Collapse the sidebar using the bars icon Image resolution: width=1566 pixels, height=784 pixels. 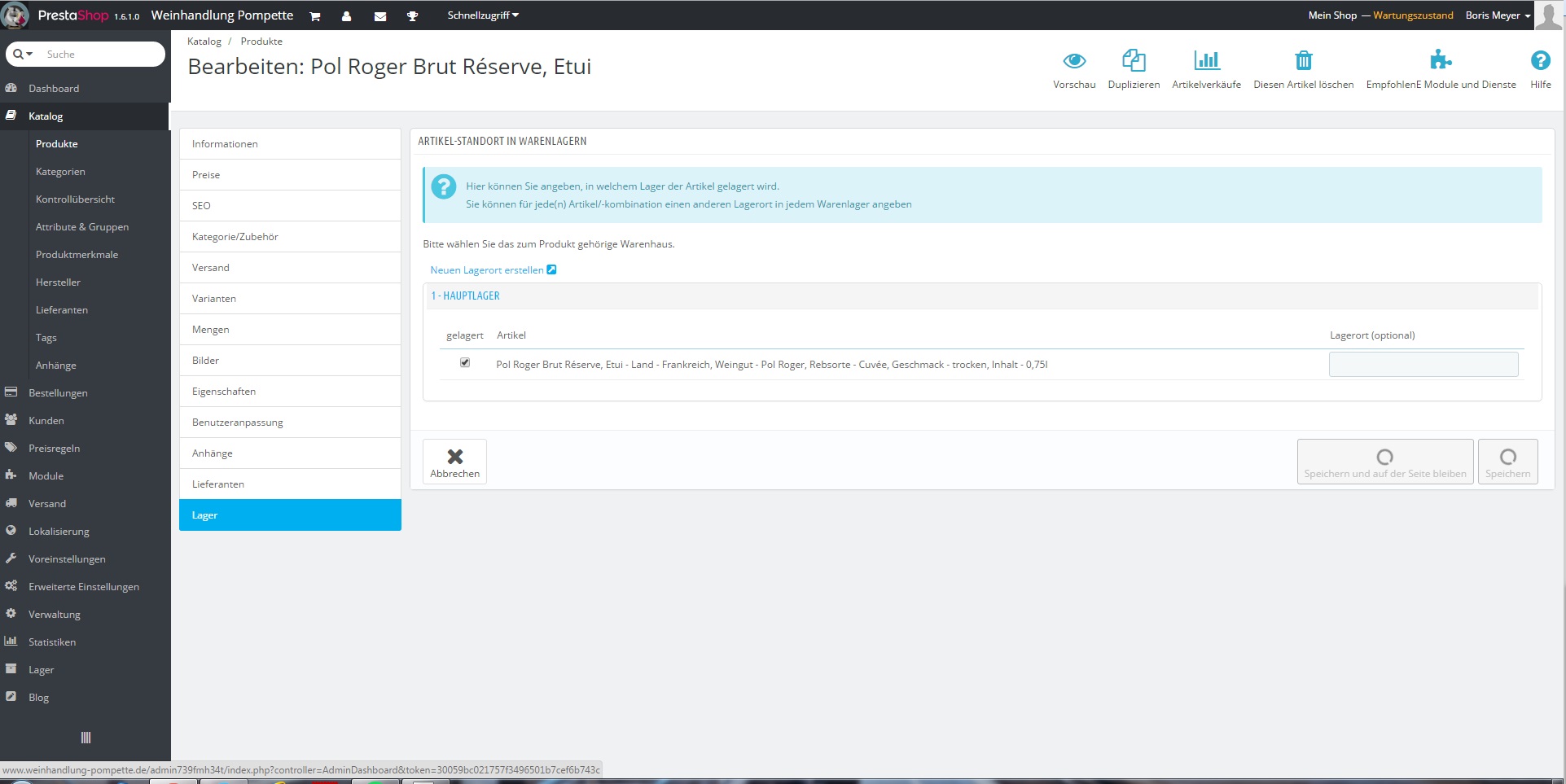click(86, 738)
